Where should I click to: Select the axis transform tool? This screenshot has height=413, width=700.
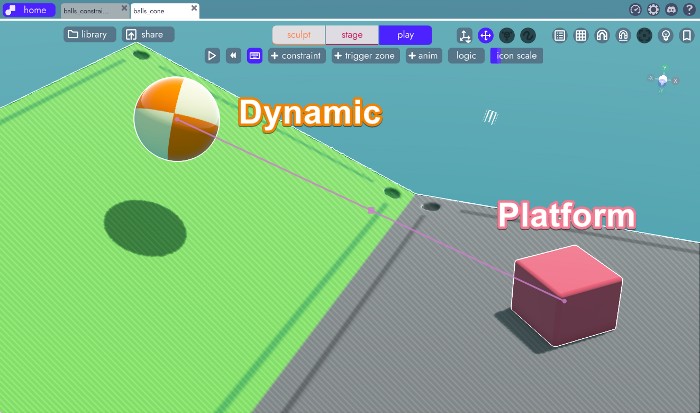pyautogui.click(x=465, y=35)
